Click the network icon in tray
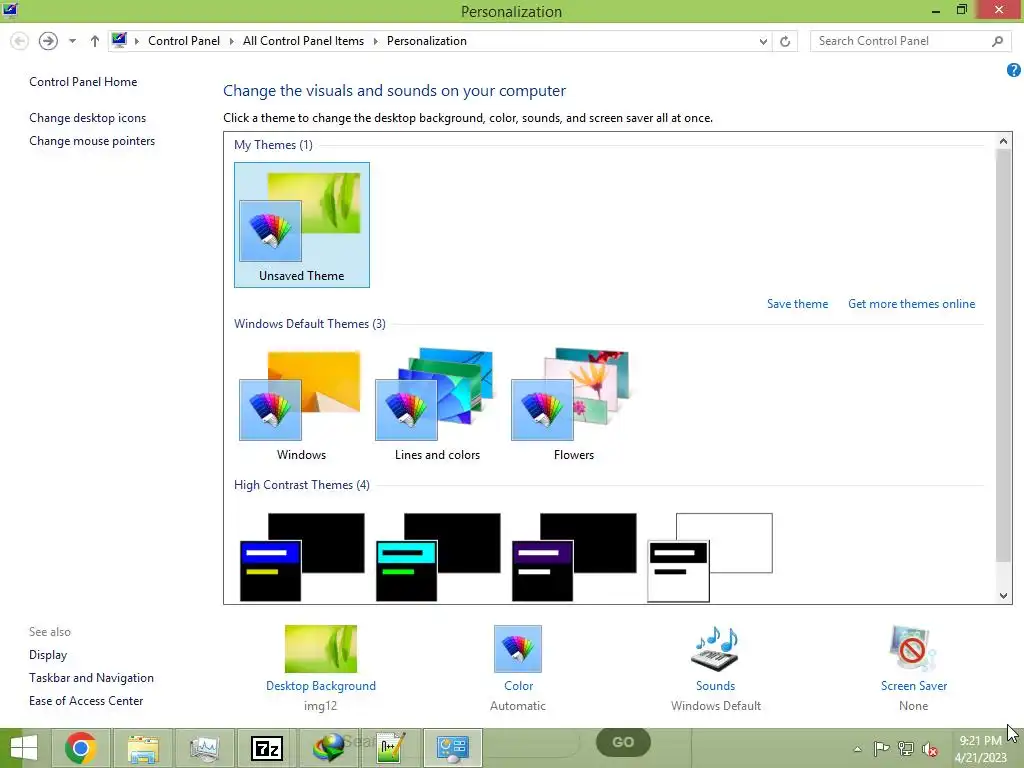 tap(906, 749)
